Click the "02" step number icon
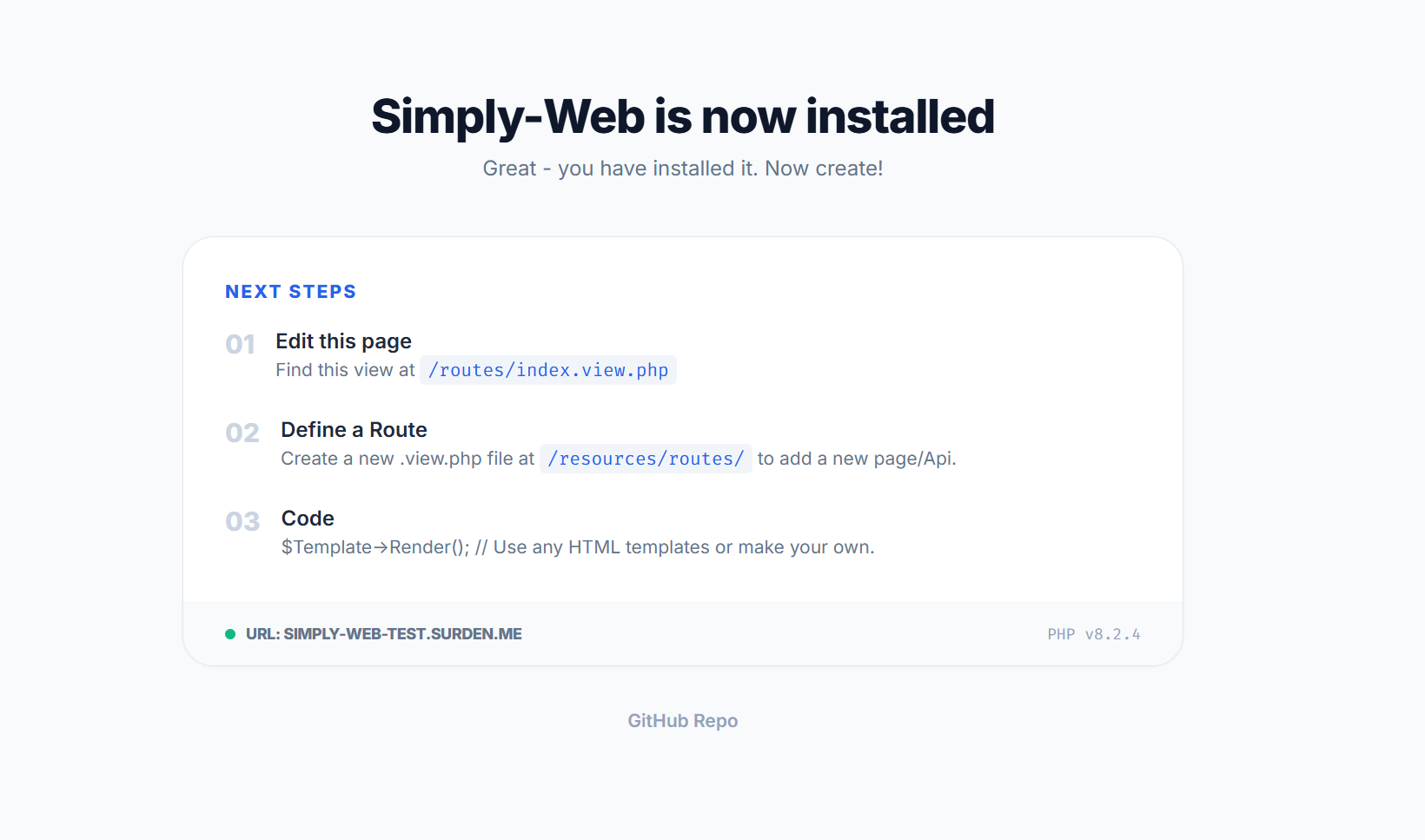This screenshot has width=1425, height=840. (242, 433)
